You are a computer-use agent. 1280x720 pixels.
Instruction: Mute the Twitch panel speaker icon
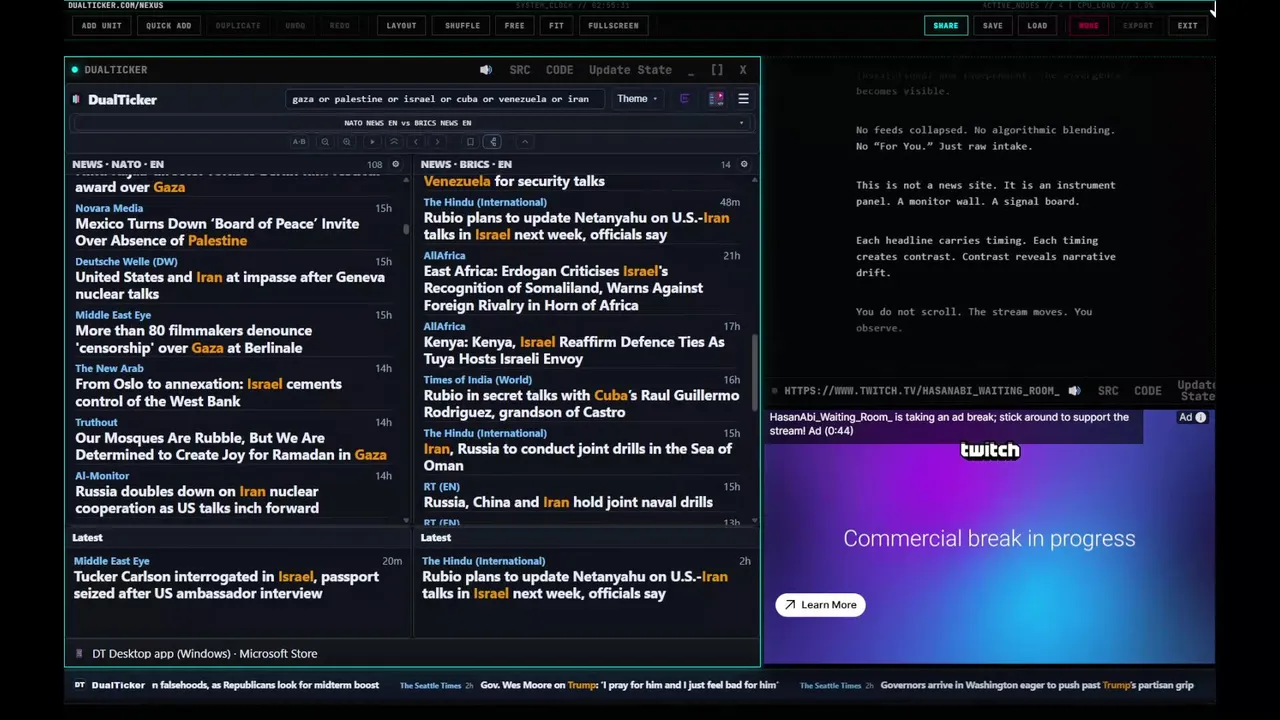[1074, 391]
